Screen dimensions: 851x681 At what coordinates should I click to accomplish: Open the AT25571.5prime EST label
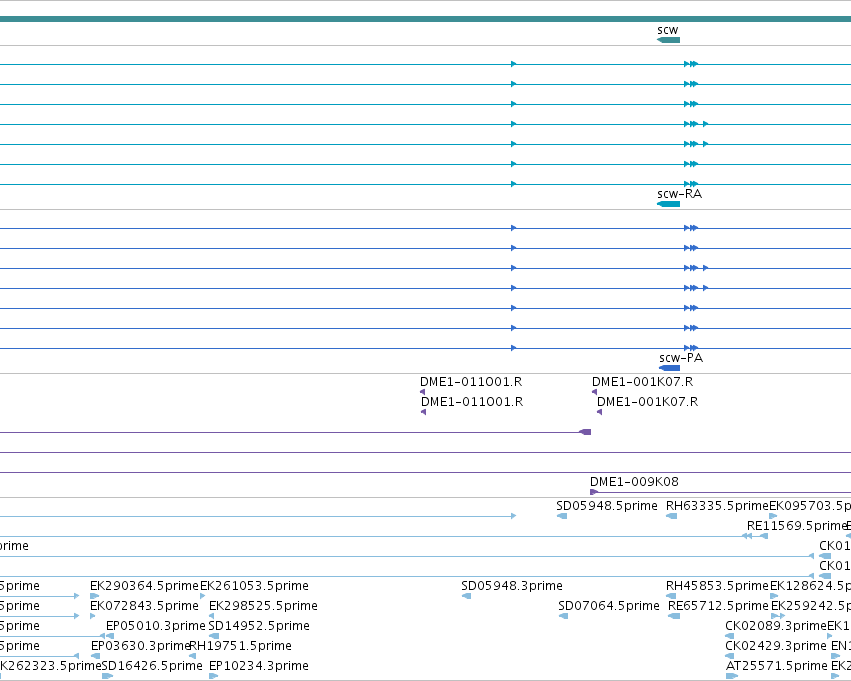click(x=777, y=665)
